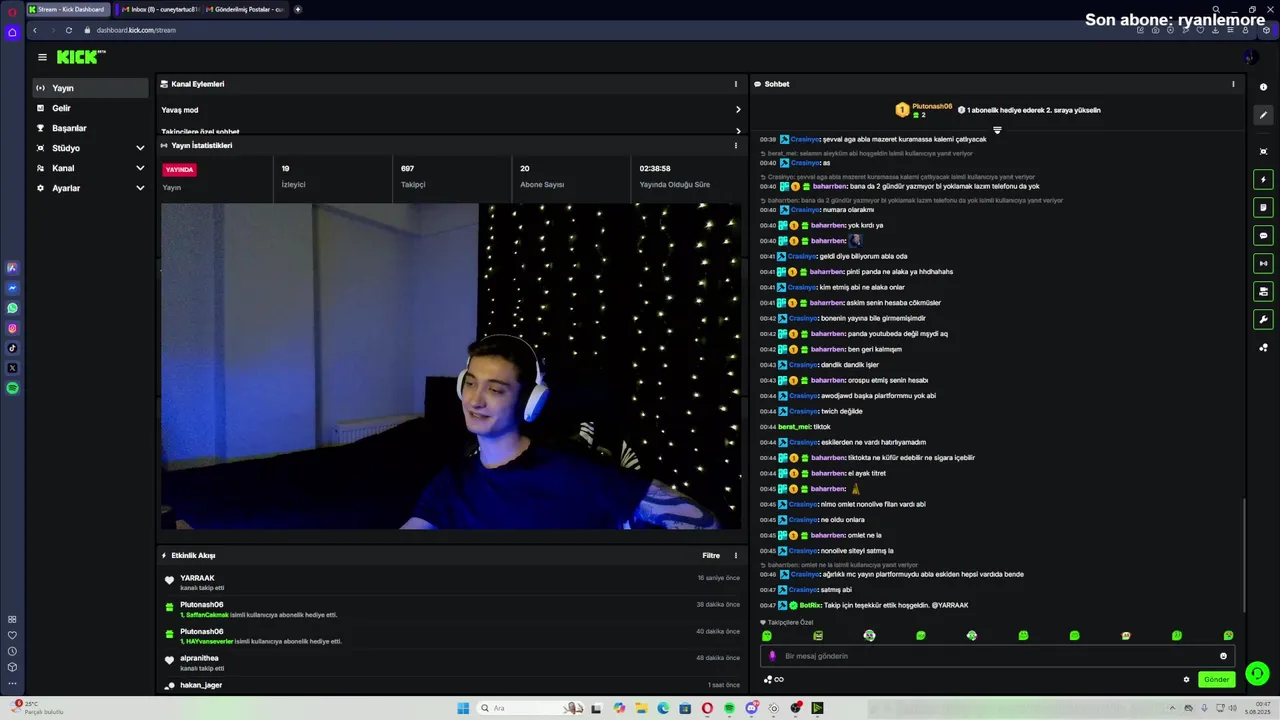Screen dimensions: 1280x720
Task: Expand the Kanal sidebar section
Action: click(x=140, y=168)
